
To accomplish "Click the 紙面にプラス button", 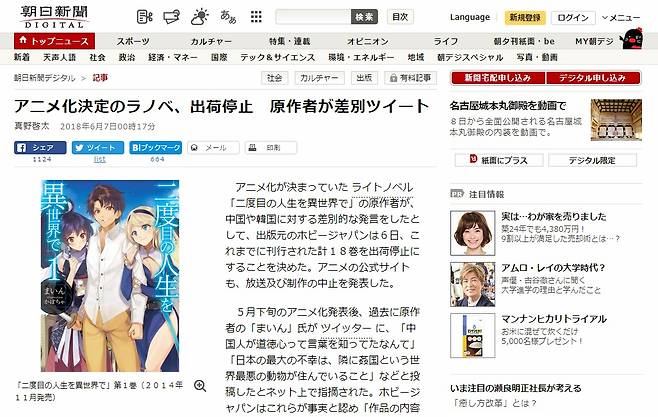I will (x=499, y=160).
